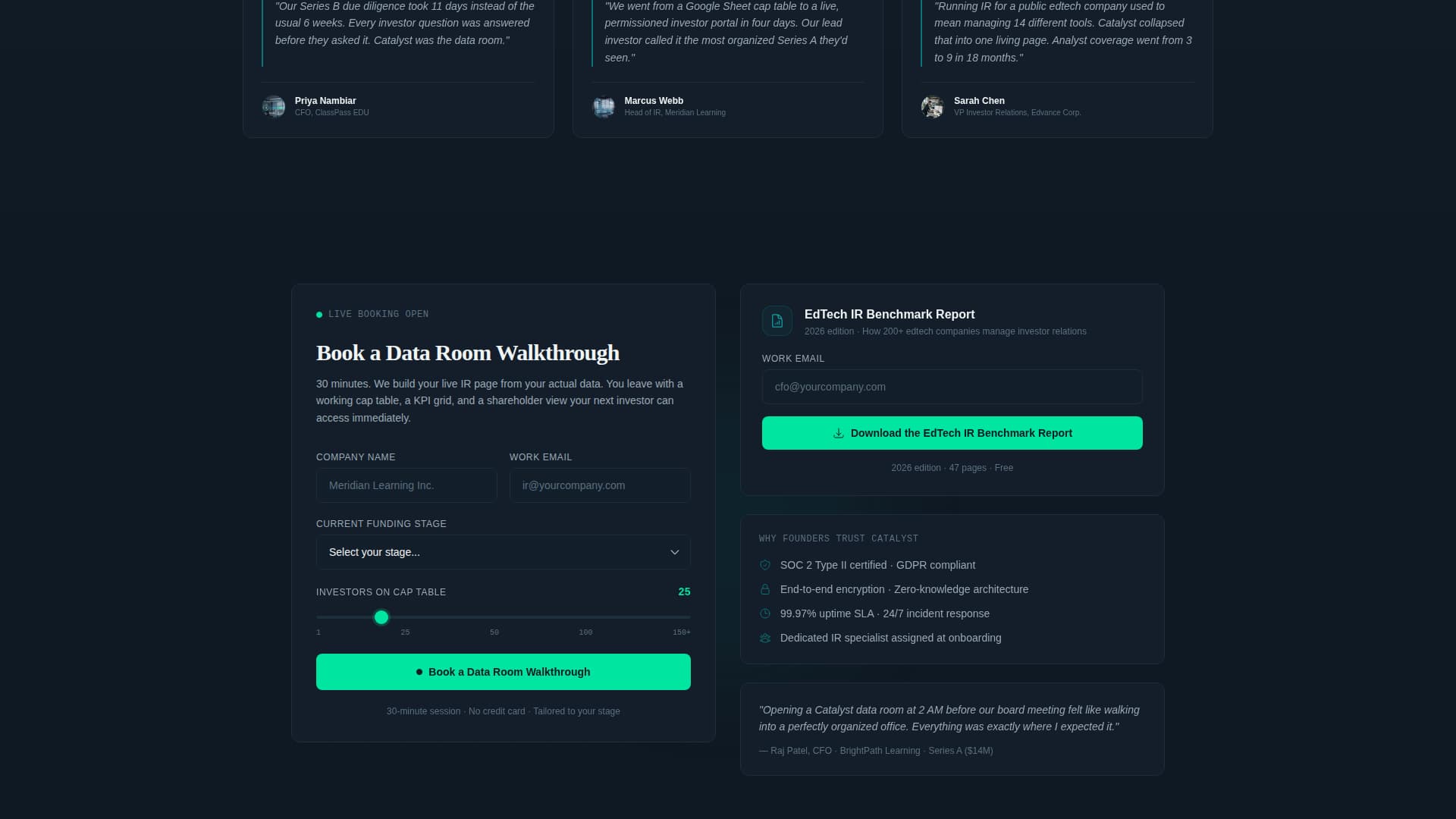1456x819 pixels.
Task: Click the clock icon beside 99.97% uptime SLA
Action: tap(764, 613)
